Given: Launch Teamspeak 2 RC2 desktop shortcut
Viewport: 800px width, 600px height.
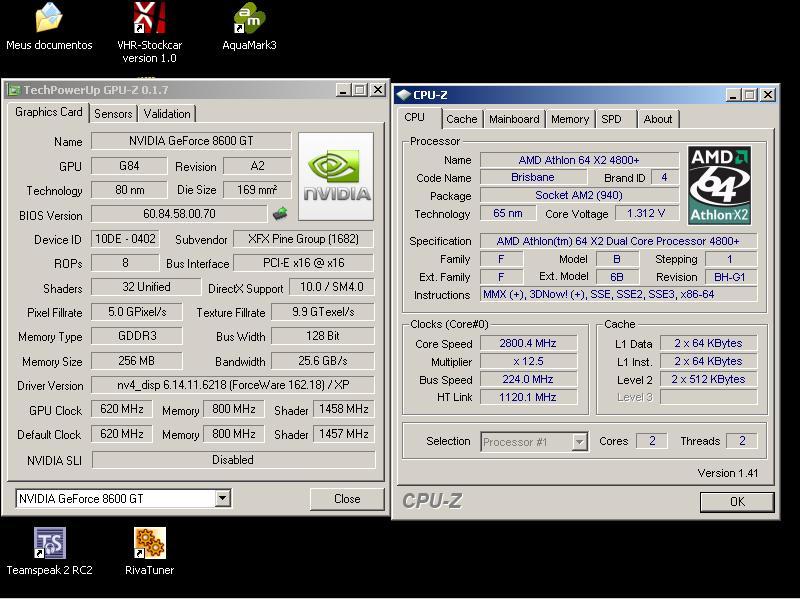Looking at the screenshot, I should pos(49,543).
